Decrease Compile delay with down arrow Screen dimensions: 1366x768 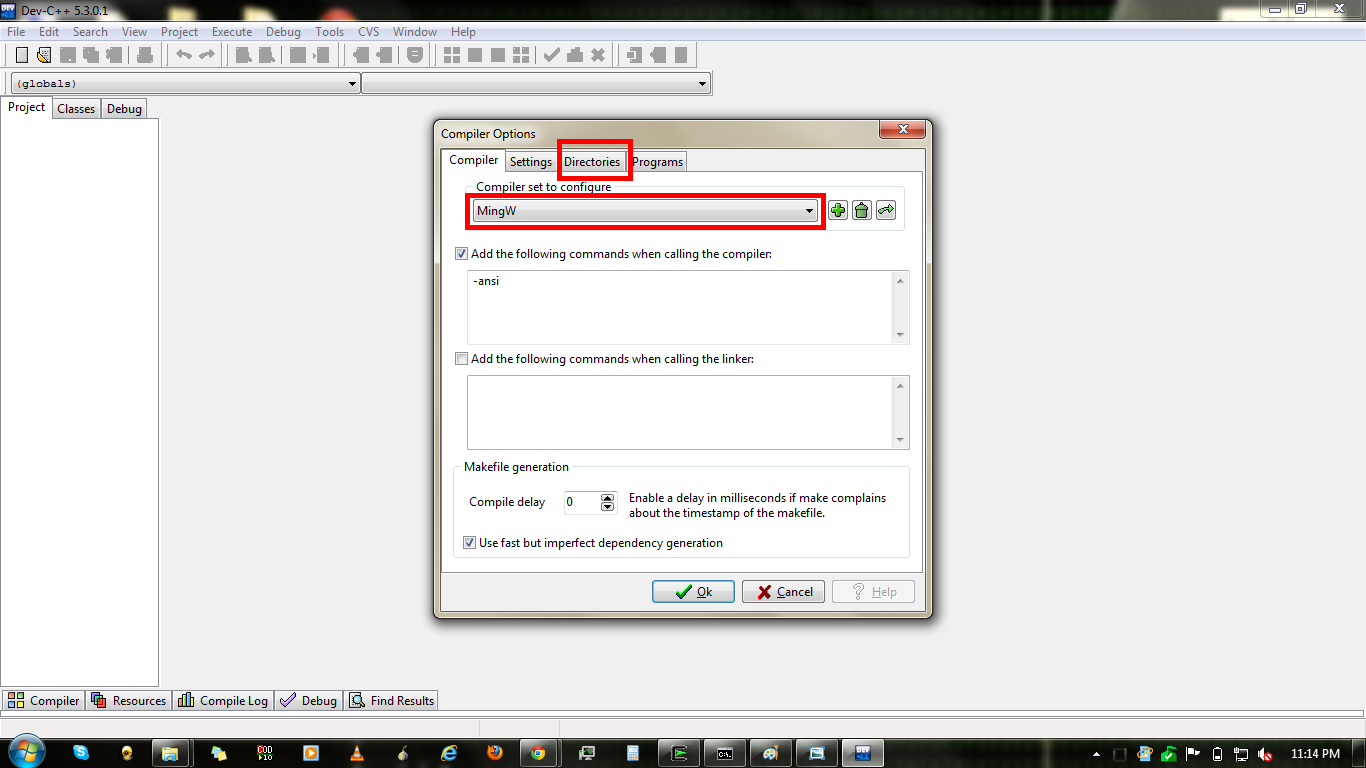(608, 507)
